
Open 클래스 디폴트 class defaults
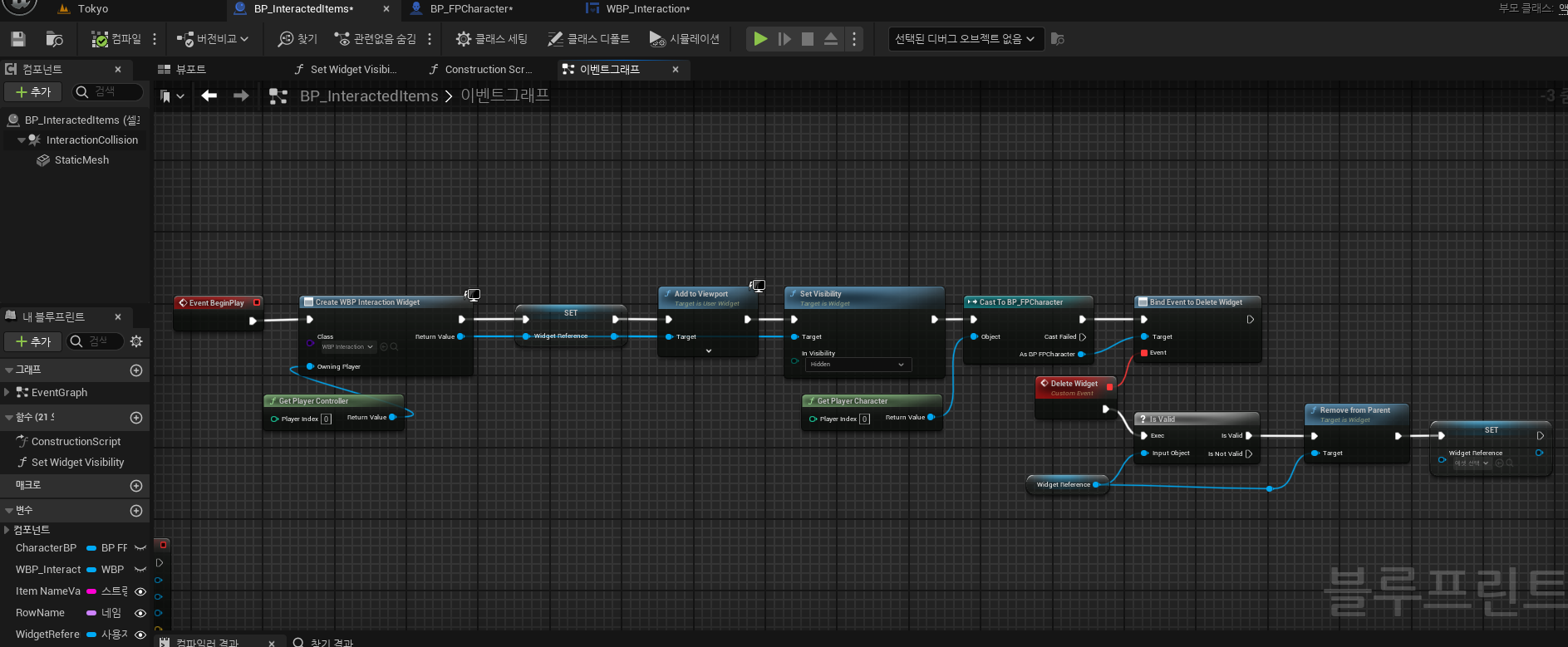pos(588,39)
